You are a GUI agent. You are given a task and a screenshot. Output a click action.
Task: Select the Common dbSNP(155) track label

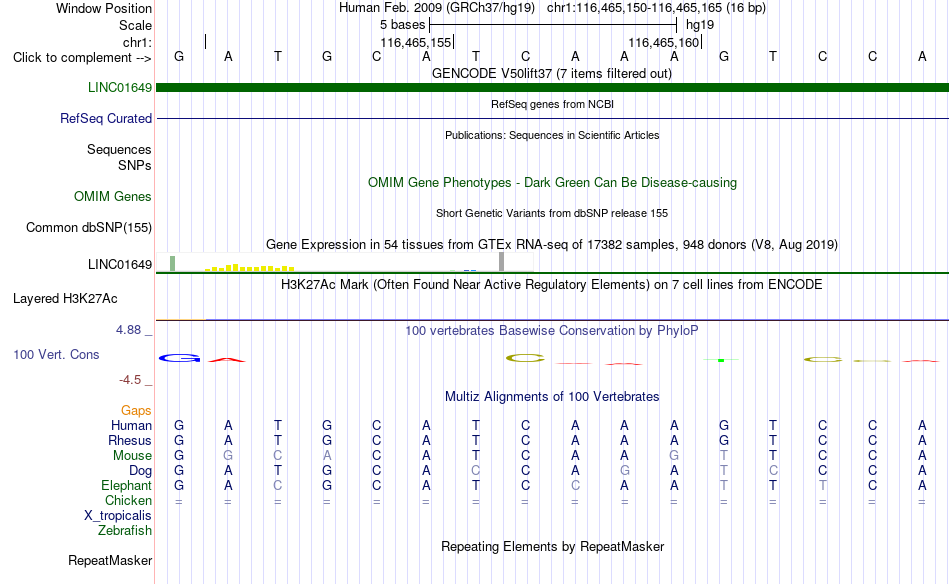click(89, 227)
